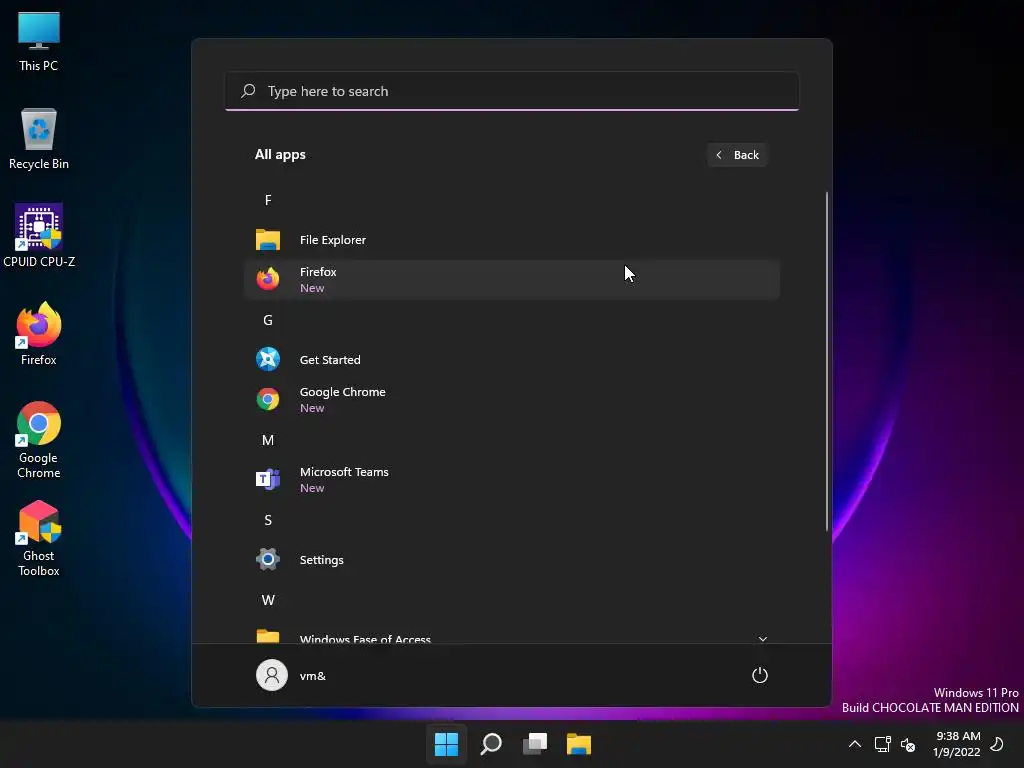Open Task View on the taskbar
1024x768 pixels.
pyautogui.click(x=535, y=744)
